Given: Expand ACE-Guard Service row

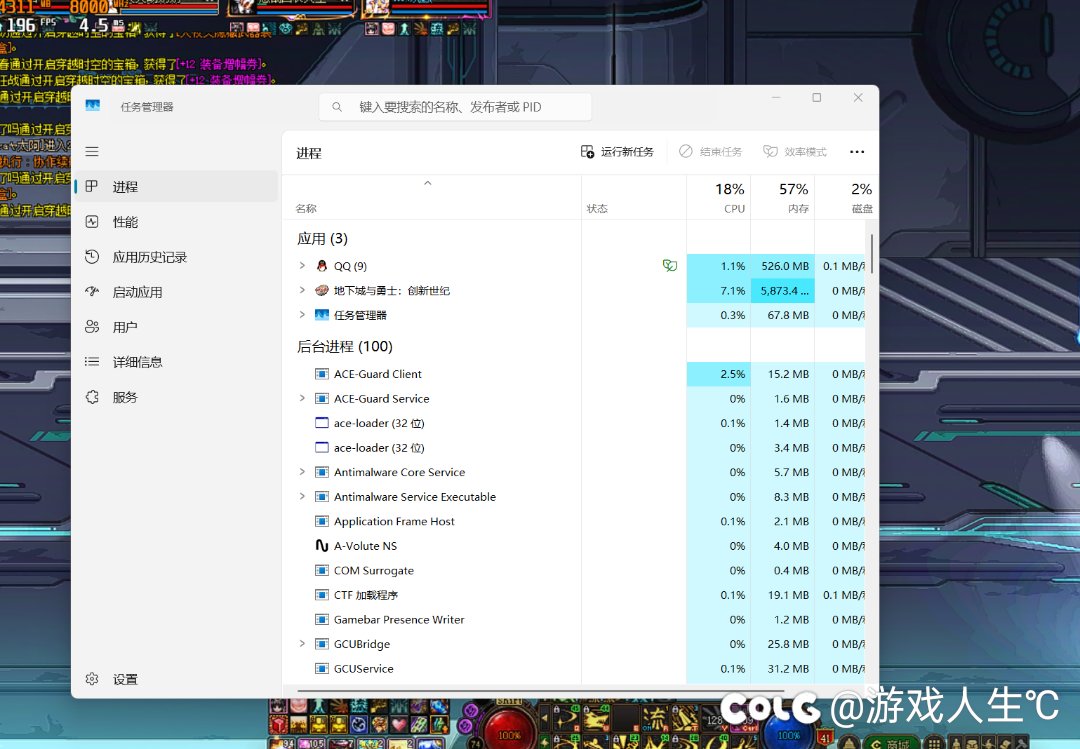Looking at the screenshot, I should tap(302, 398).
